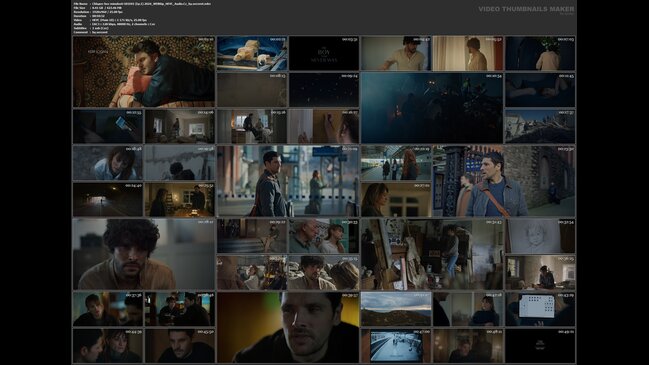Image resolution: width=649 pixels, height=365 pixels.
Task: Select the older man with woman thumbnail
Action: point(324,236)
